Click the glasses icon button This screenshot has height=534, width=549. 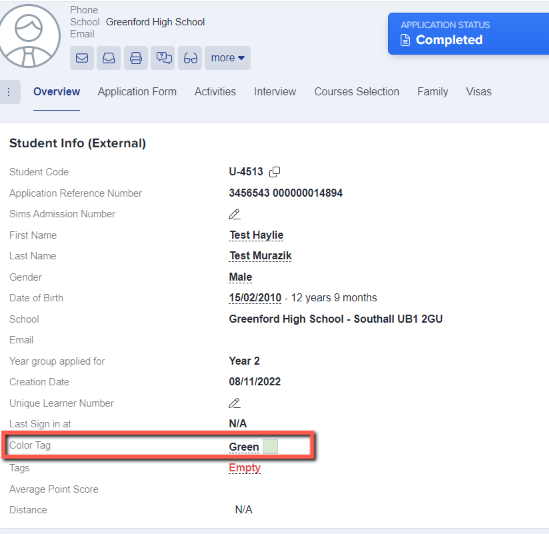[x=190, y=58]
